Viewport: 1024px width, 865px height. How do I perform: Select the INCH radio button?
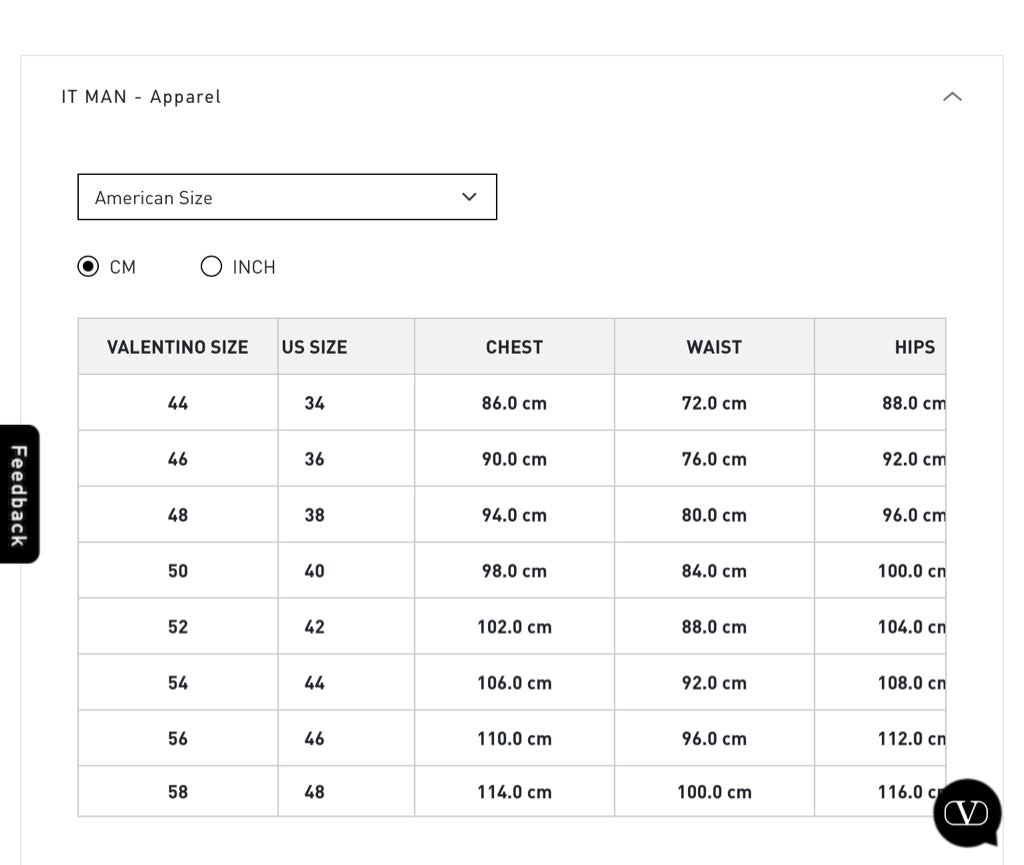[x=211, y=267]
